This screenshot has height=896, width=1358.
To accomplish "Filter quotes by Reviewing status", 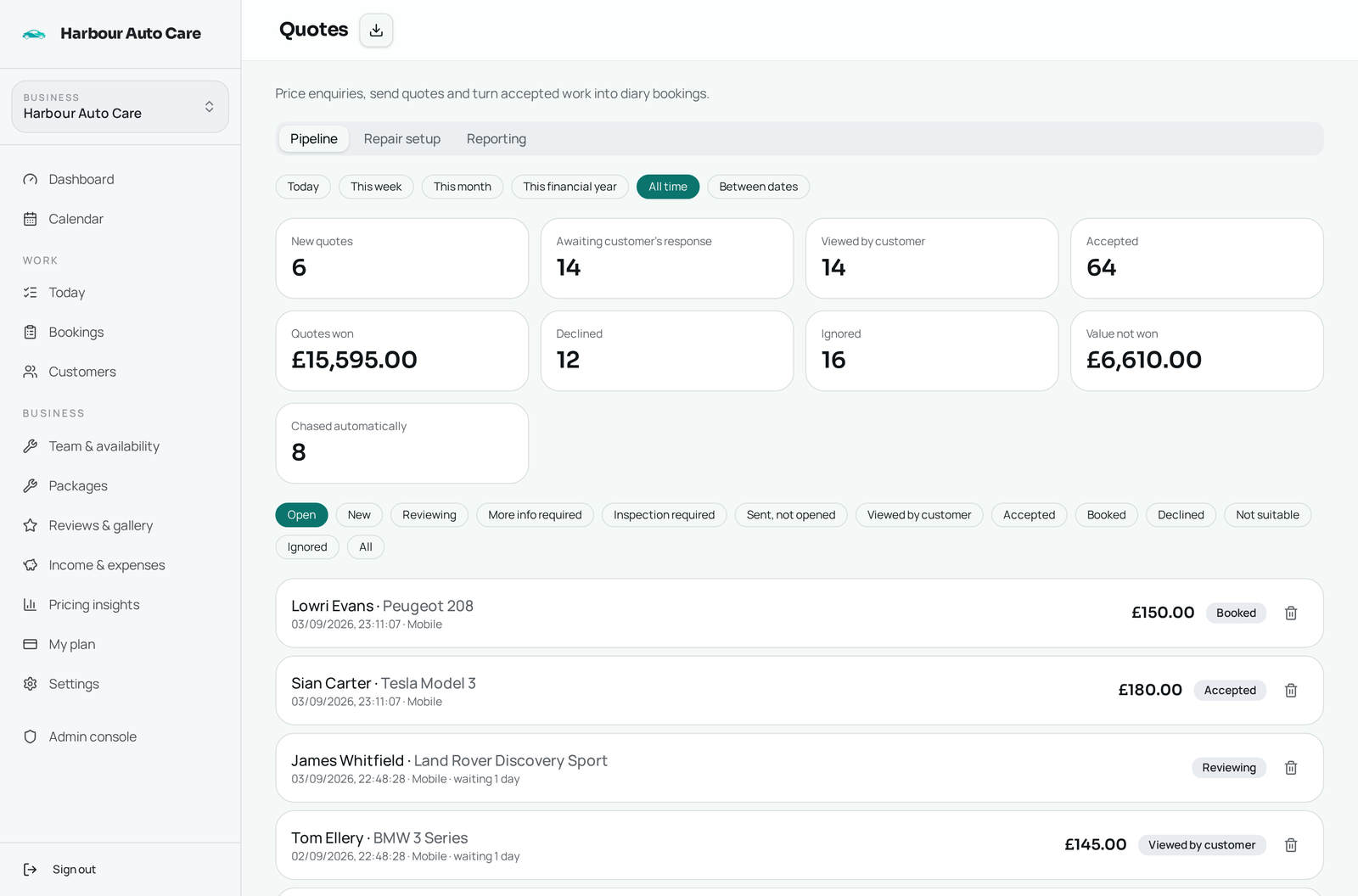I will coord(429,515).
